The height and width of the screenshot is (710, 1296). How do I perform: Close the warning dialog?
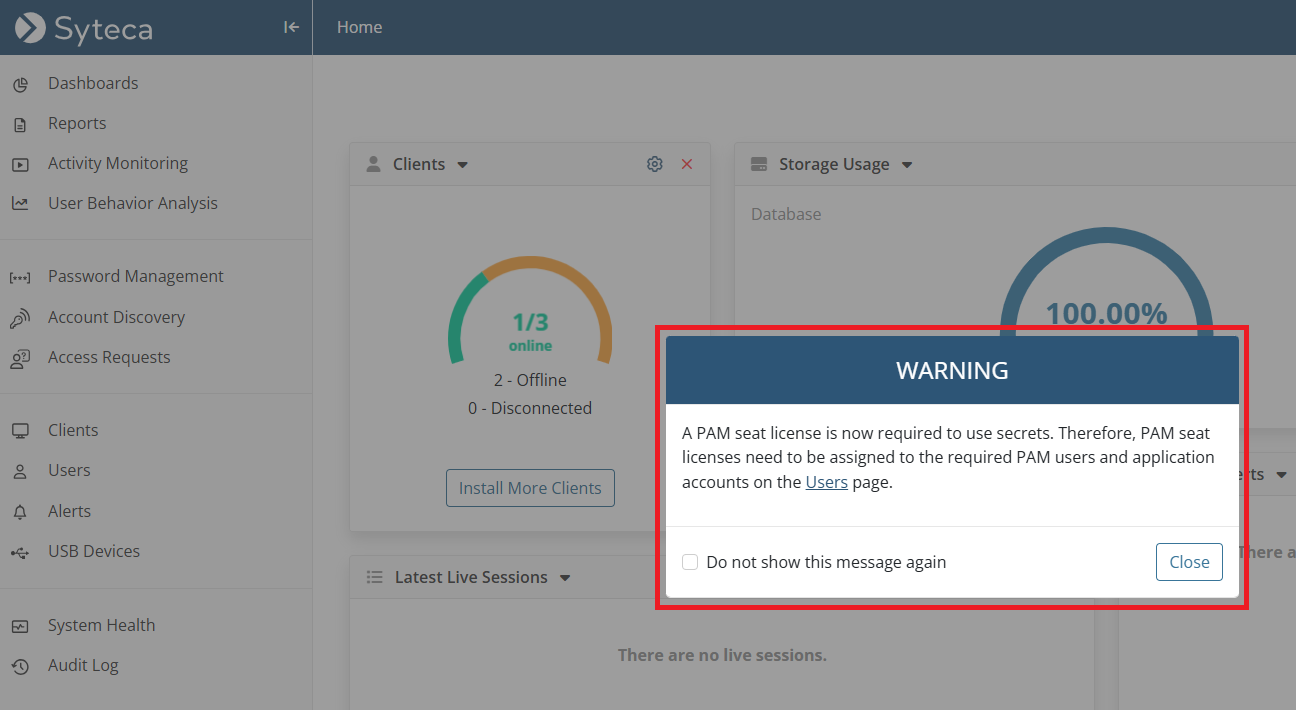(1189, 562)
